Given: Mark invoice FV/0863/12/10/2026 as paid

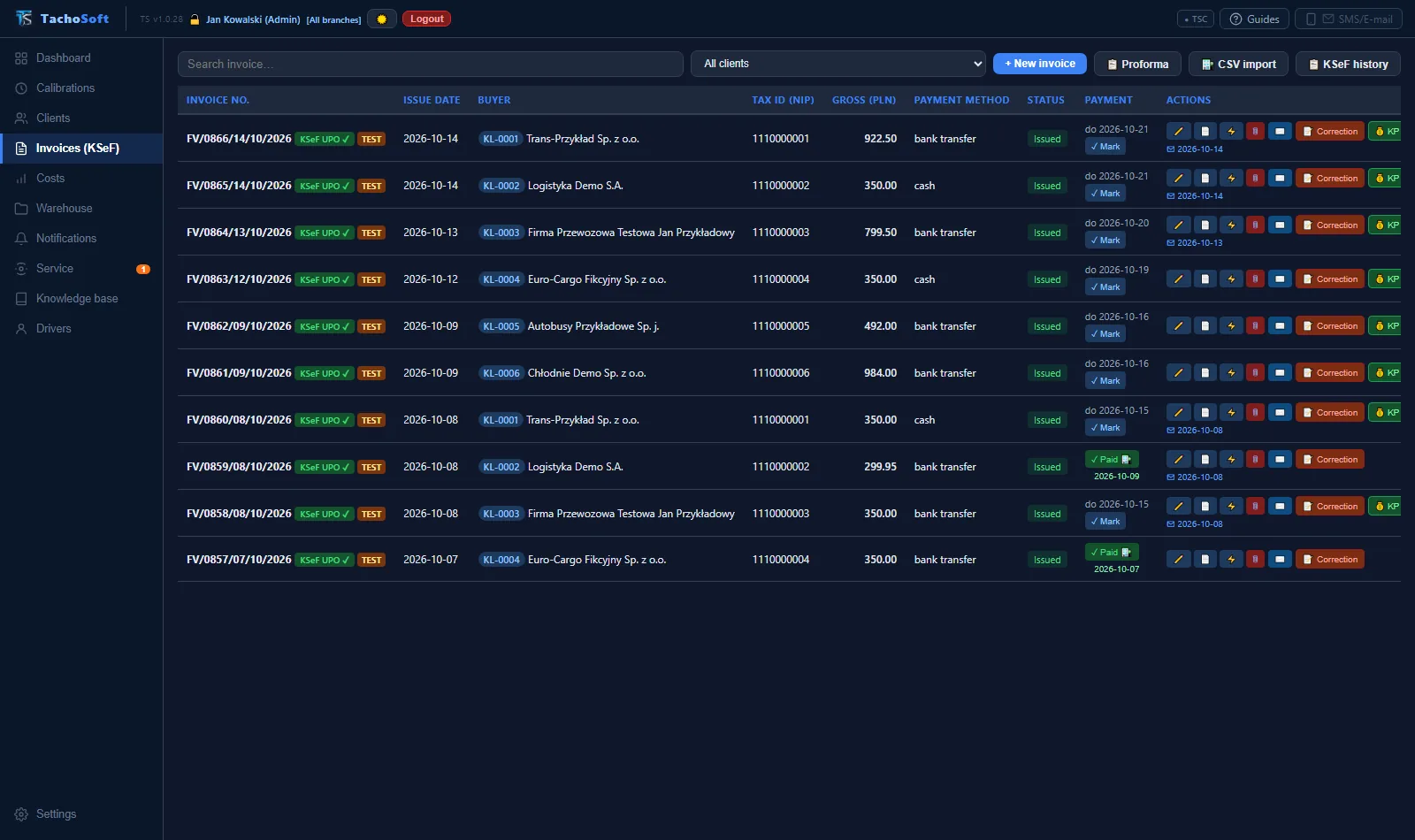Looking at the screenshot, I should (1105, 287).
